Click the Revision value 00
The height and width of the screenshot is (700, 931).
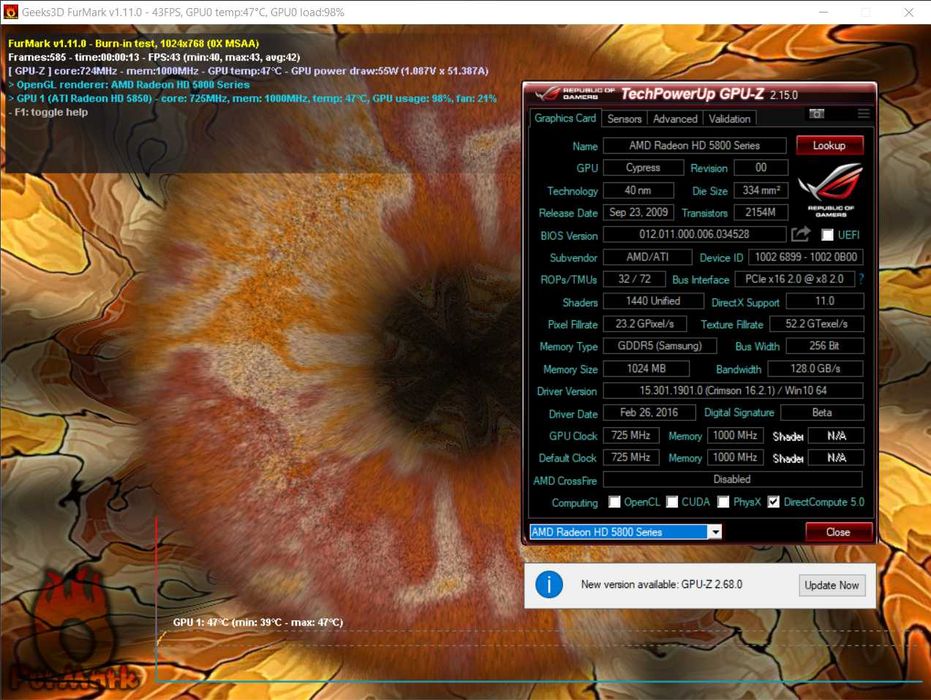coord(761,167)
